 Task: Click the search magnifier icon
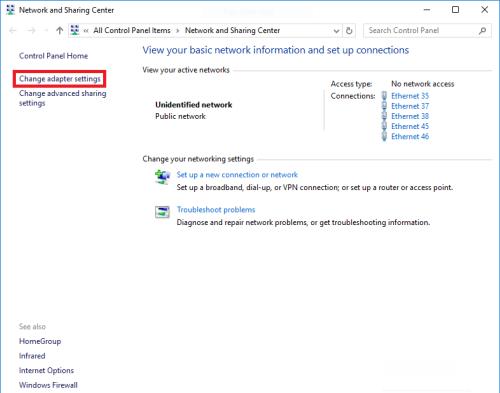(482, 31)
